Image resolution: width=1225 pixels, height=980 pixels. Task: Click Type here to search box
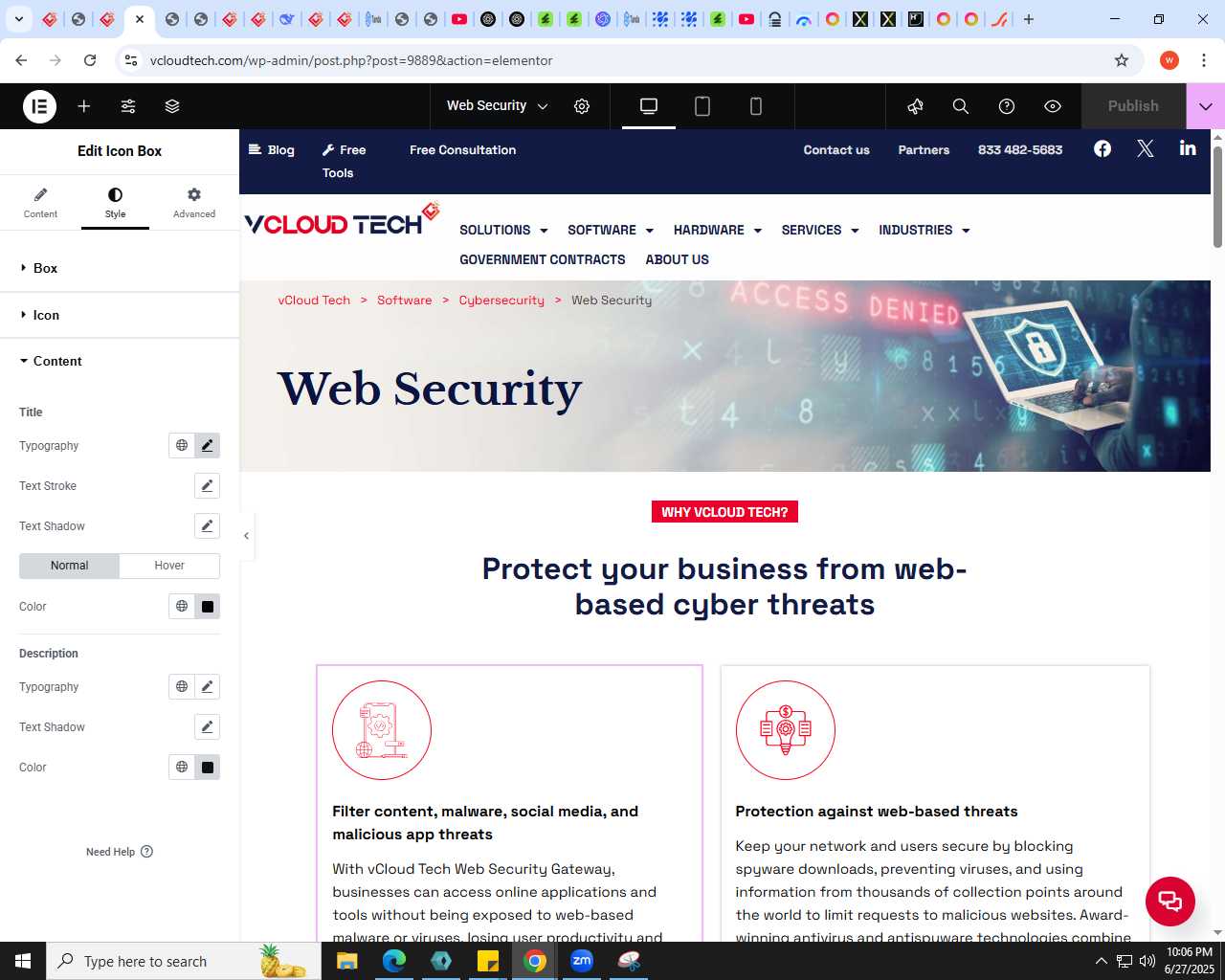184,961
